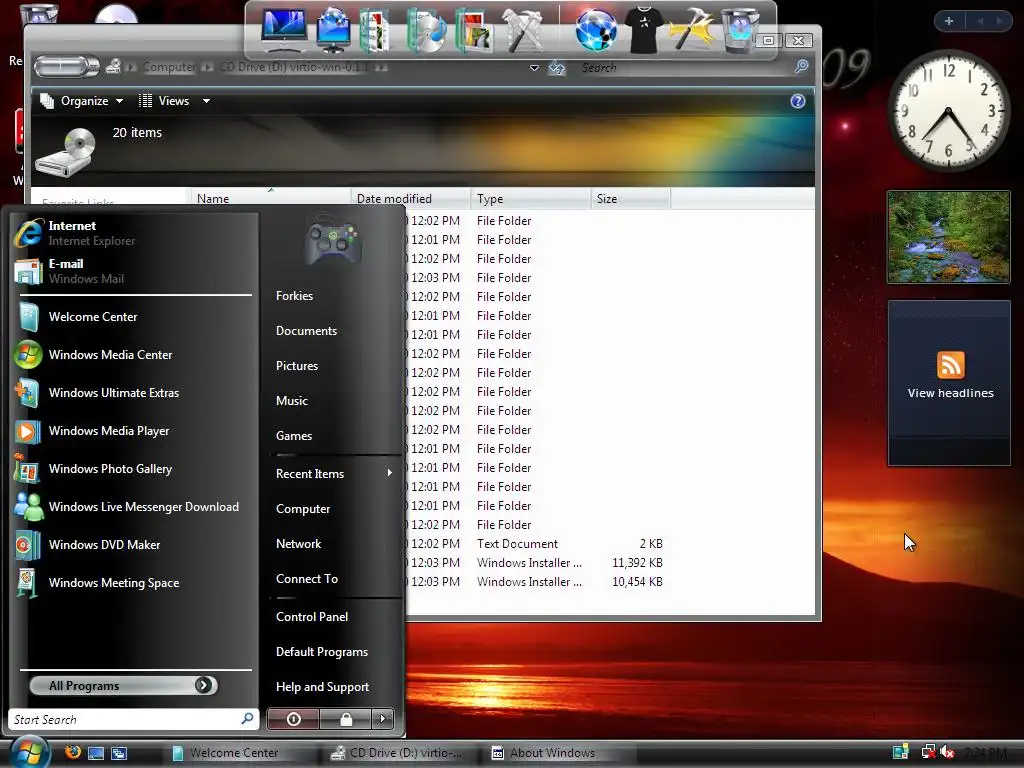
Task: Open Pictures from the Start menu
Action: click(296, 366)
